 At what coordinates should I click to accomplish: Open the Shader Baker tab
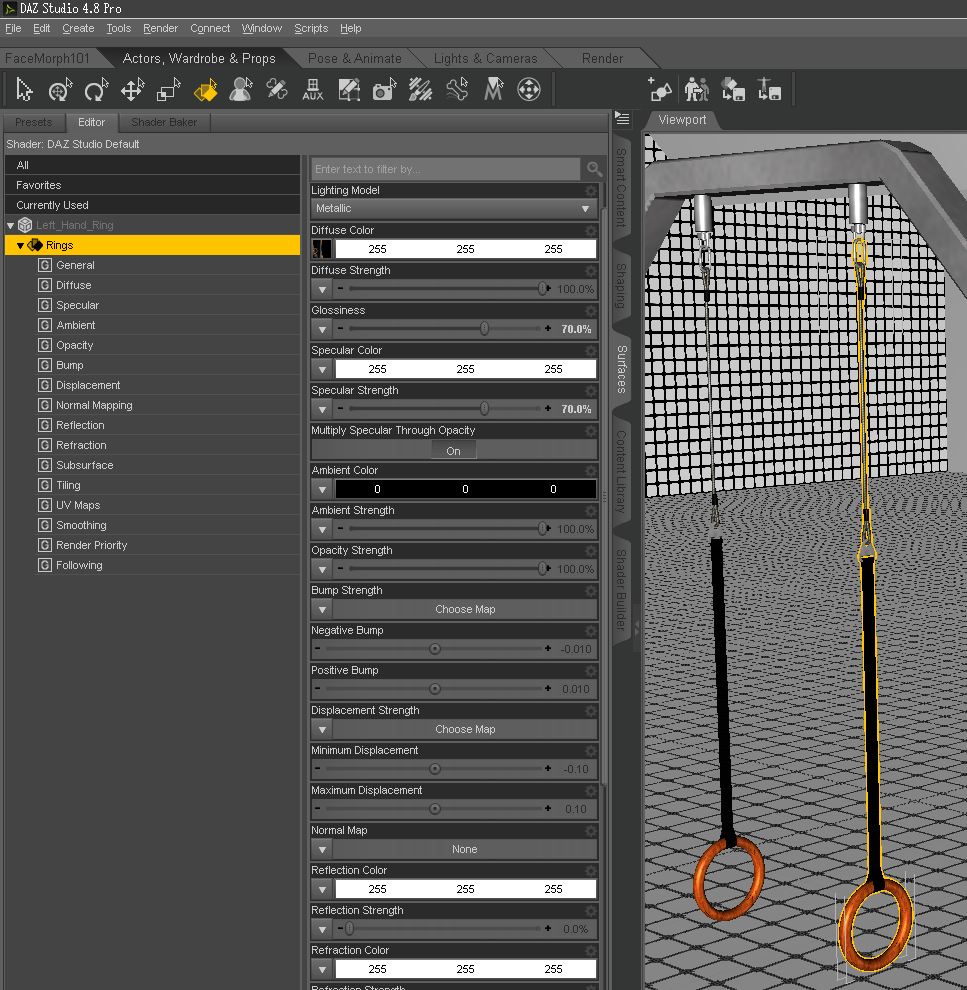click(x=164, y=122)
